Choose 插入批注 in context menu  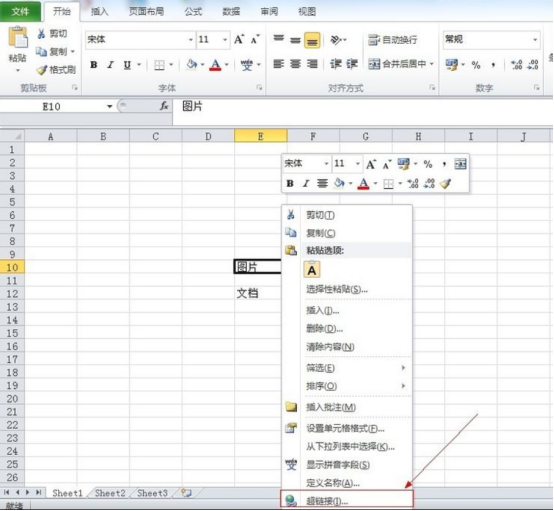point(347,407)
